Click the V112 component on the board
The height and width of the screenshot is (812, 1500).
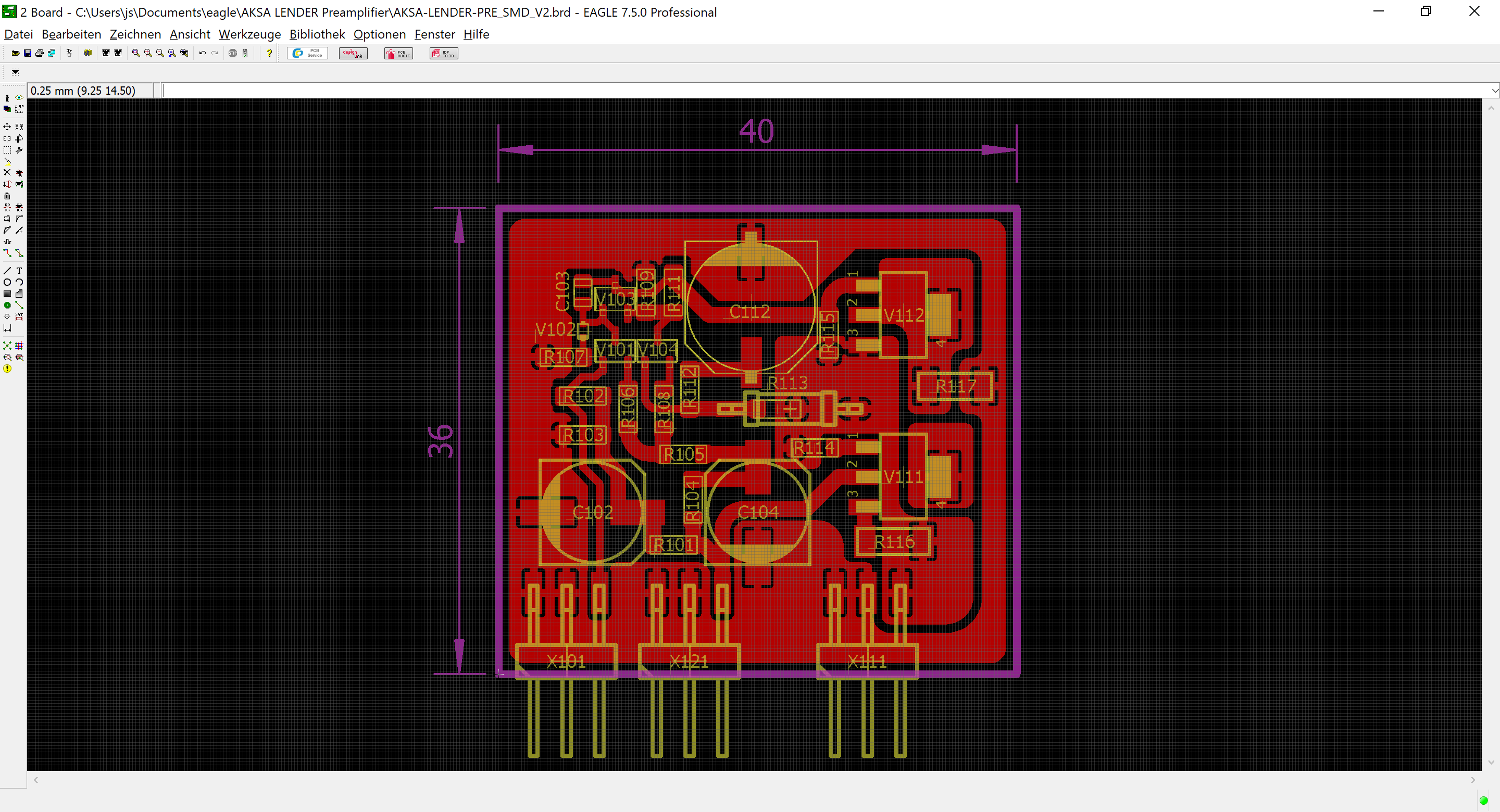pyautogui.click(x=903, y=315)
